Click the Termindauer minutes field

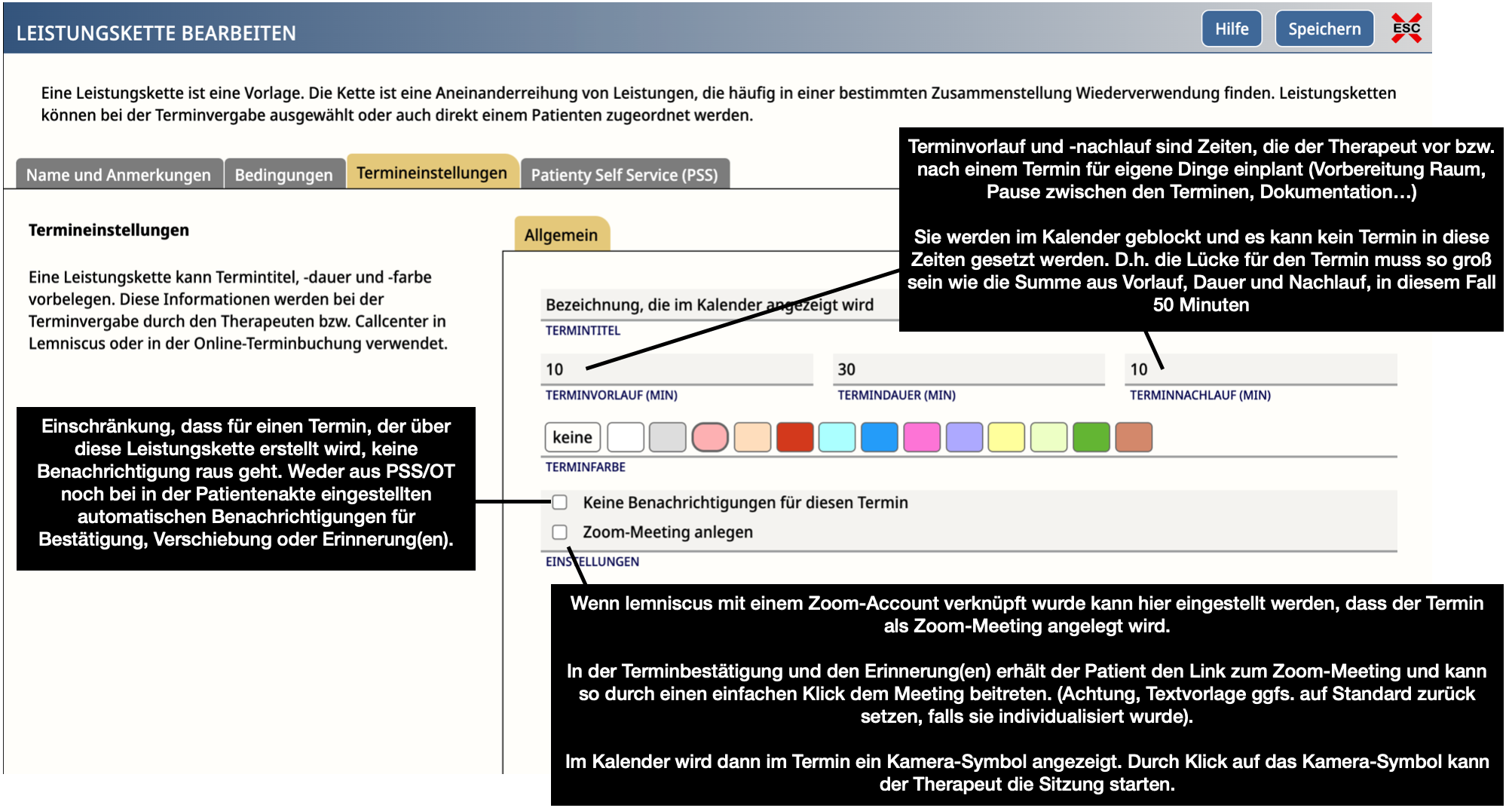coord(969,369)
